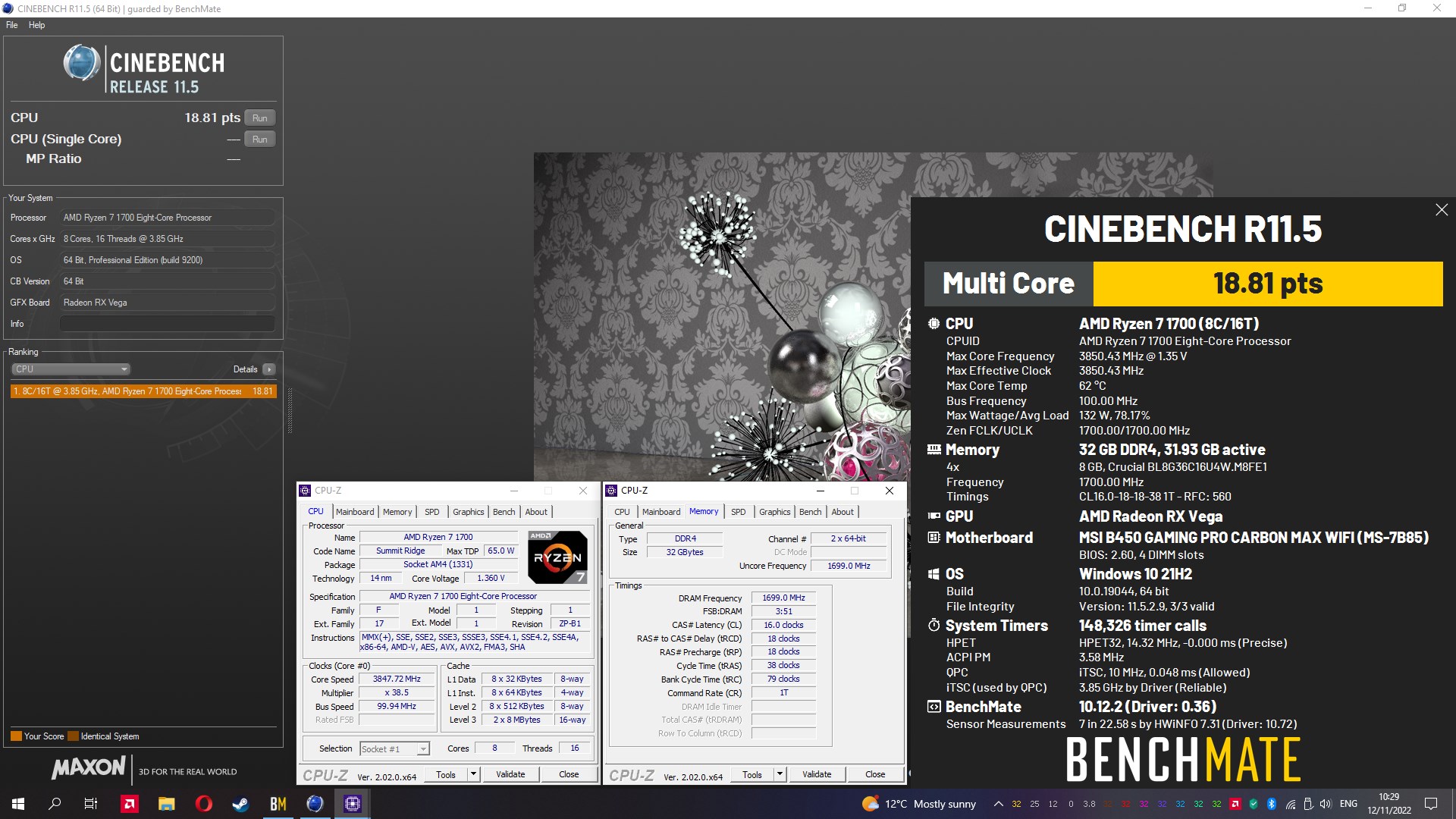
Task: Open Graphics tab in right CPU-Z window
Action: 774,512
